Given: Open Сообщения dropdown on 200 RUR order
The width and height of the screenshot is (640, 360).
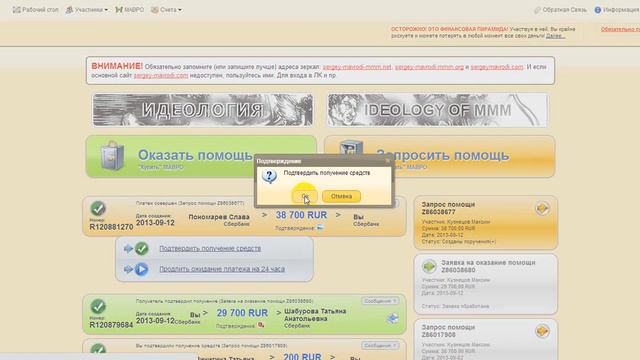Looking at the screenshot, I should (x=380, y=345).
